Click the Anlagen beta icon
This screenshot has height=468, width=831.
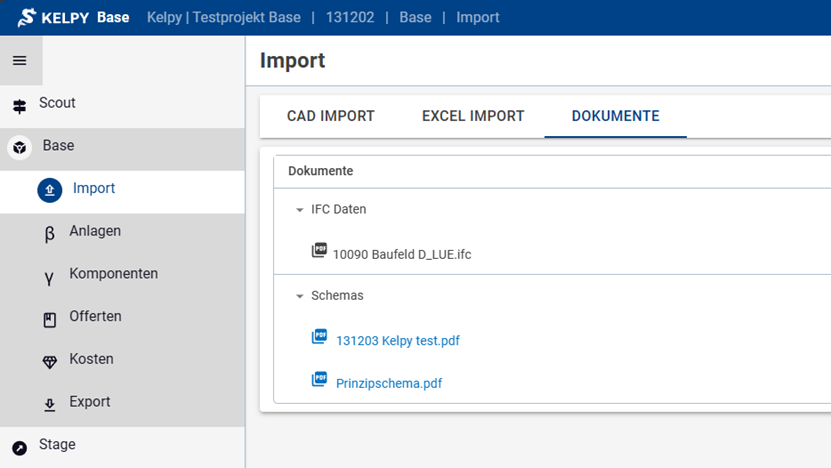(x=50, y=233)
